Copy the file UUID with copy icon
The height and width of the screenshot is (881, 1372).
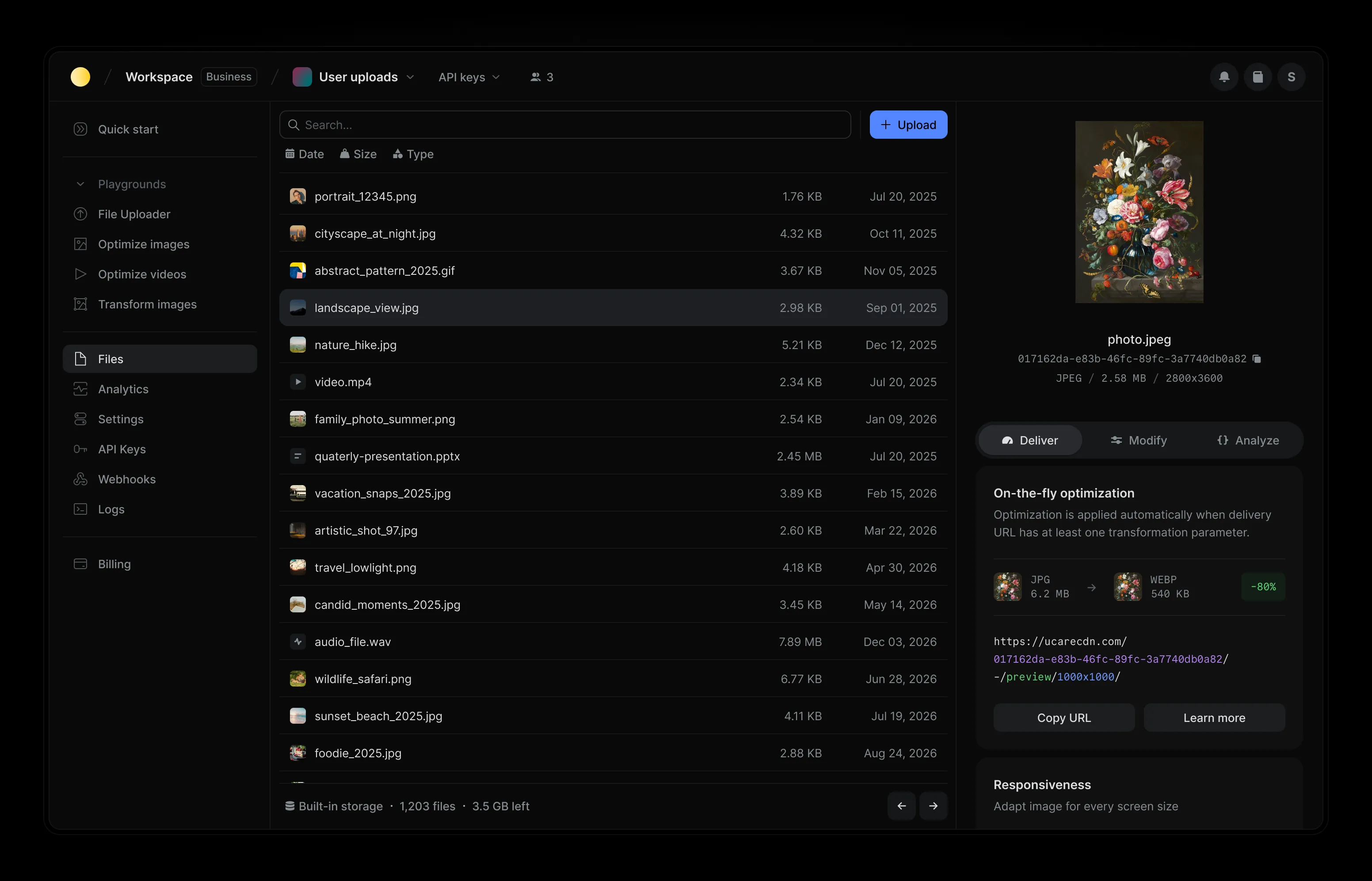[1257, 359]
